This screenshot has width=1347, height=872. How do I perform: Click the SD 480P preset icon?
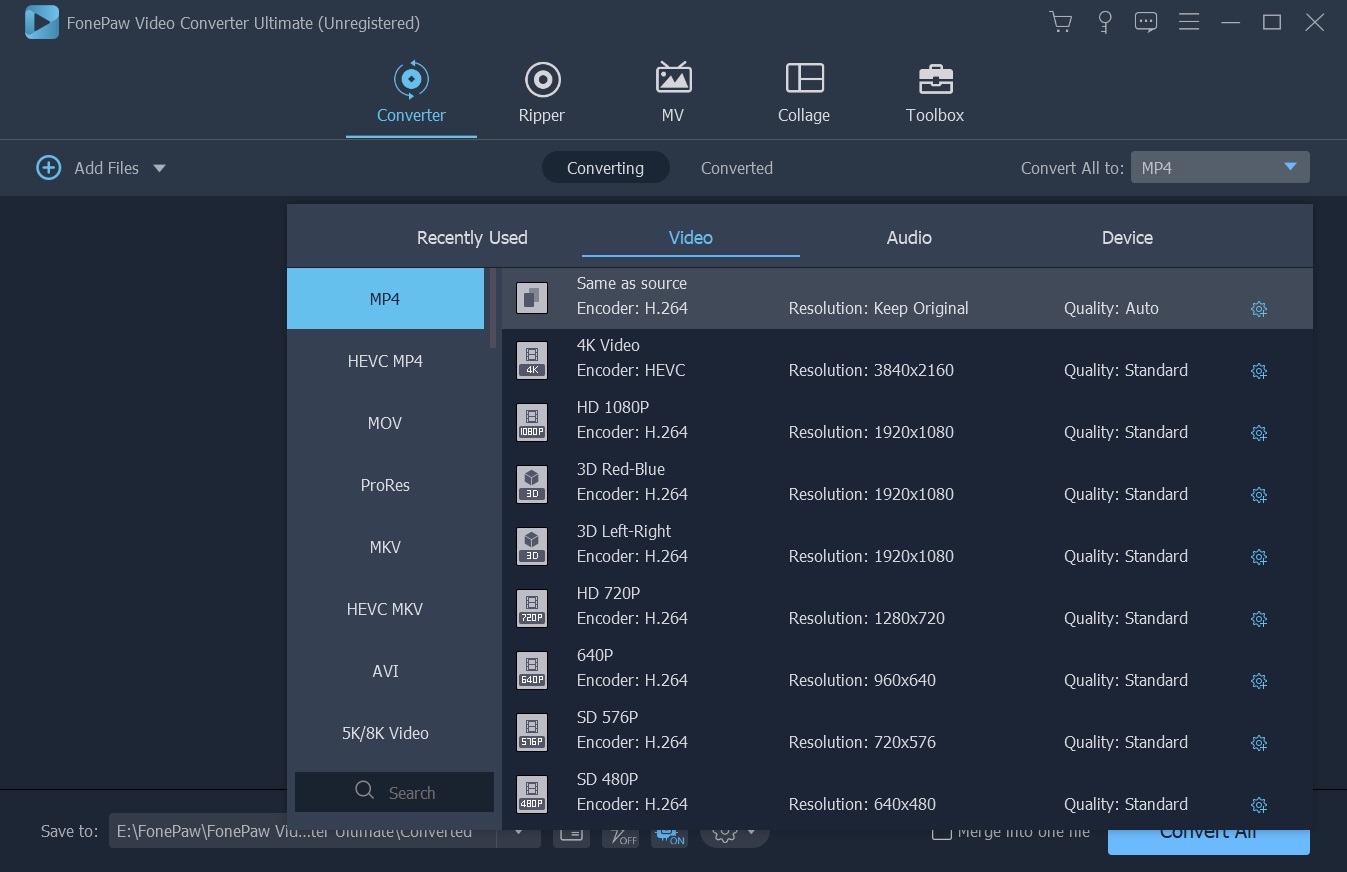[x=532, y=794]
